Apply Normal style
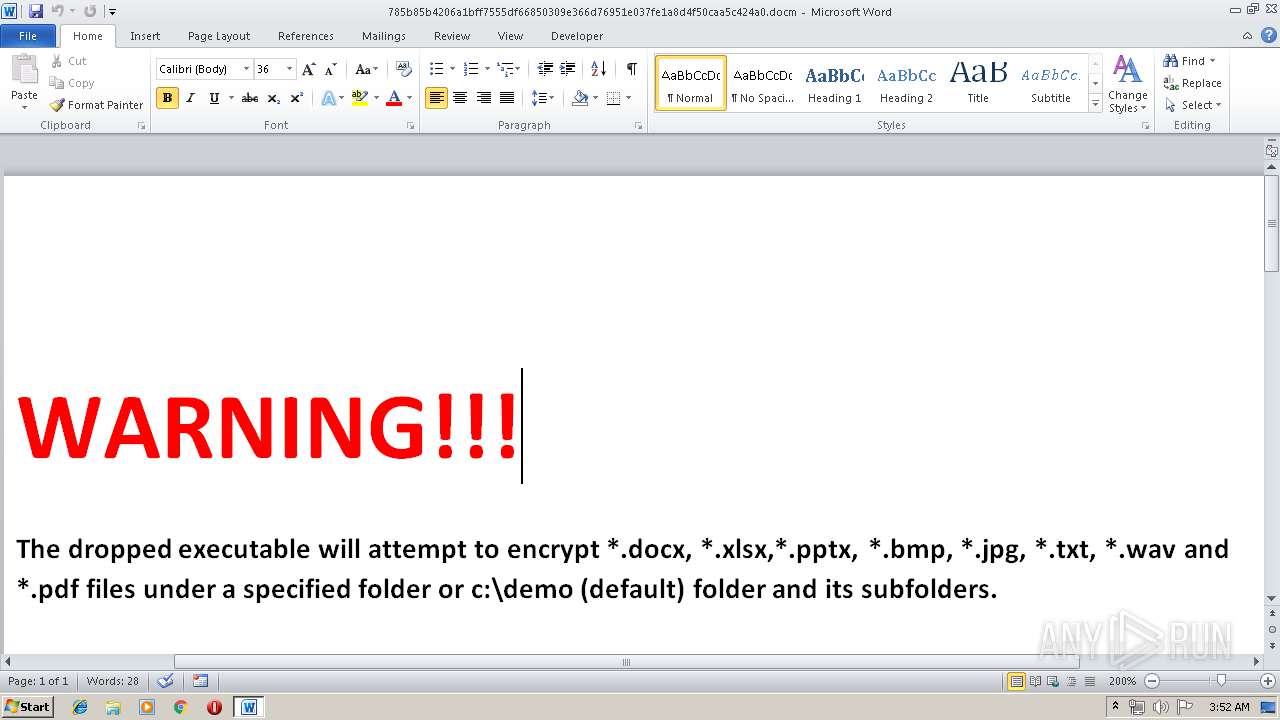Screen dimensions: 1280x720 click(691, 84)
